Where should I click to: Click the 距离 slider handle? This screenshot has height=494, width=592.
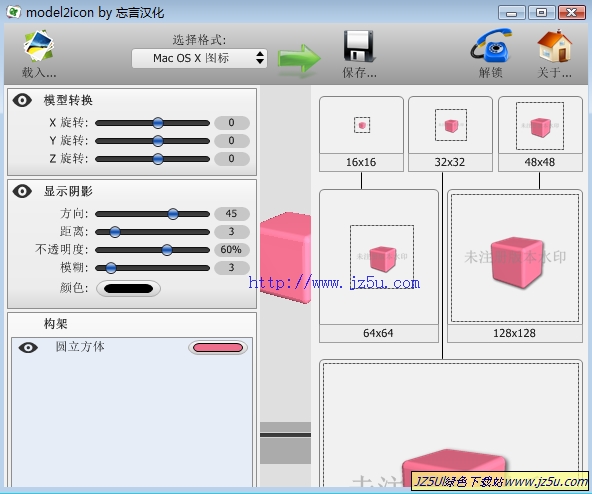tap(115, 232)
